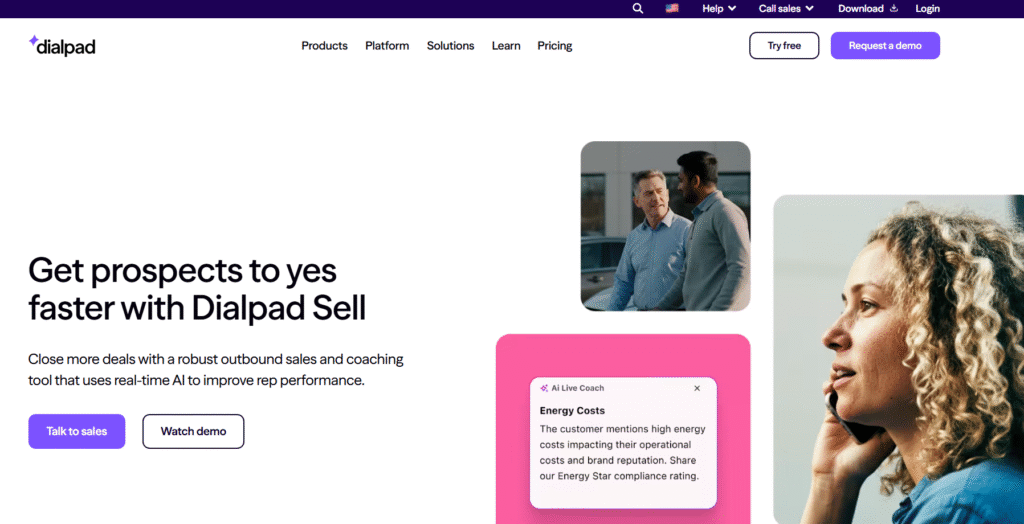Viewport: 1024px width, 524px height.
Task: Click the search magnifier icon
Action: pyautogui.click(x=638, y=9)
